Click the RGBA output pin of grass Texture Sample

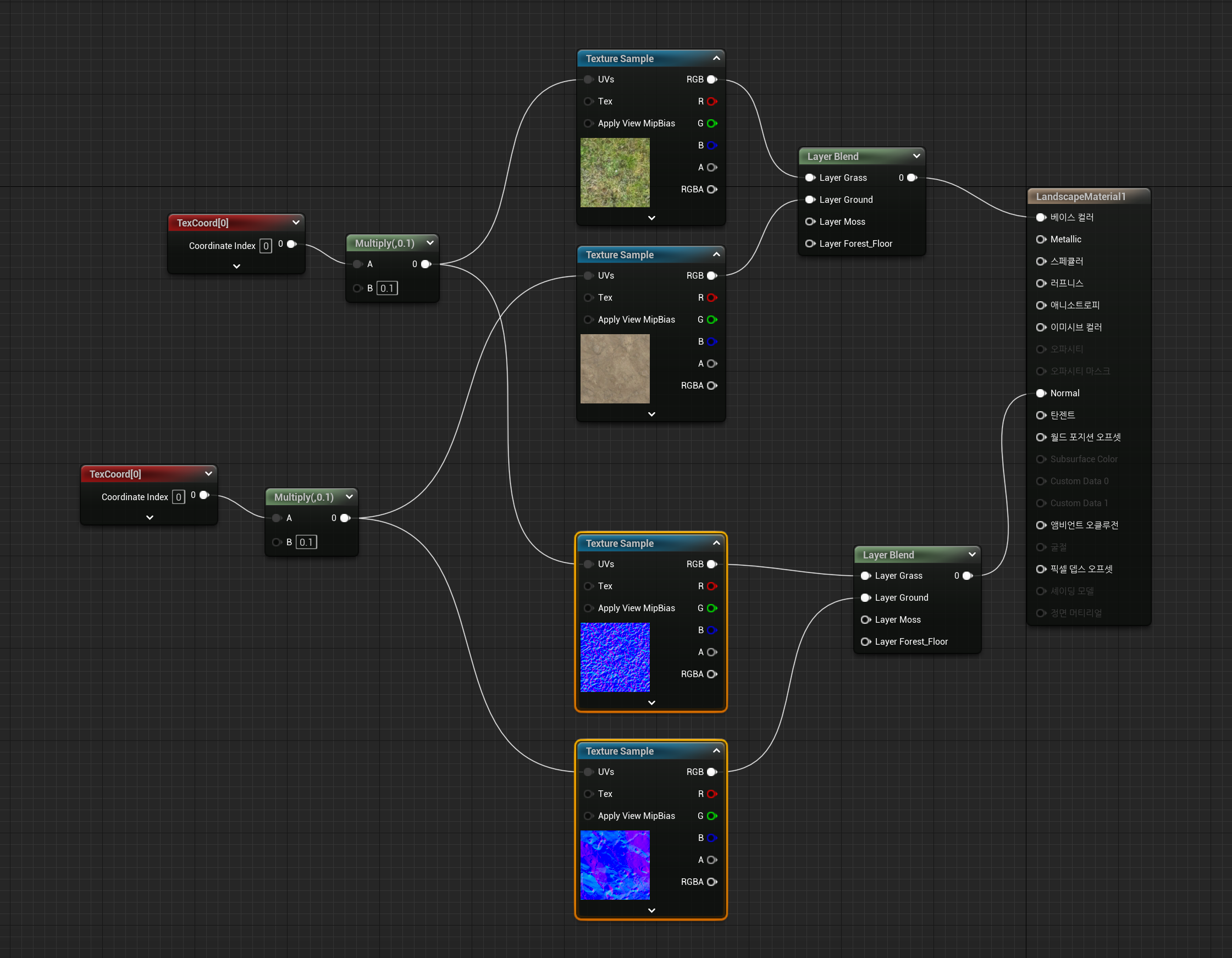[x=711, y=190]
